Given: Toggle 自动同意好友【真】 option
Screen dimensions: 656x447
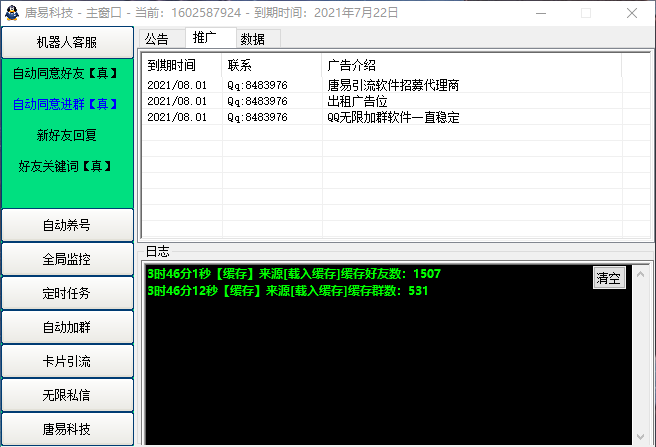Looking at the screenshot, I should click(x=65, y=74).
